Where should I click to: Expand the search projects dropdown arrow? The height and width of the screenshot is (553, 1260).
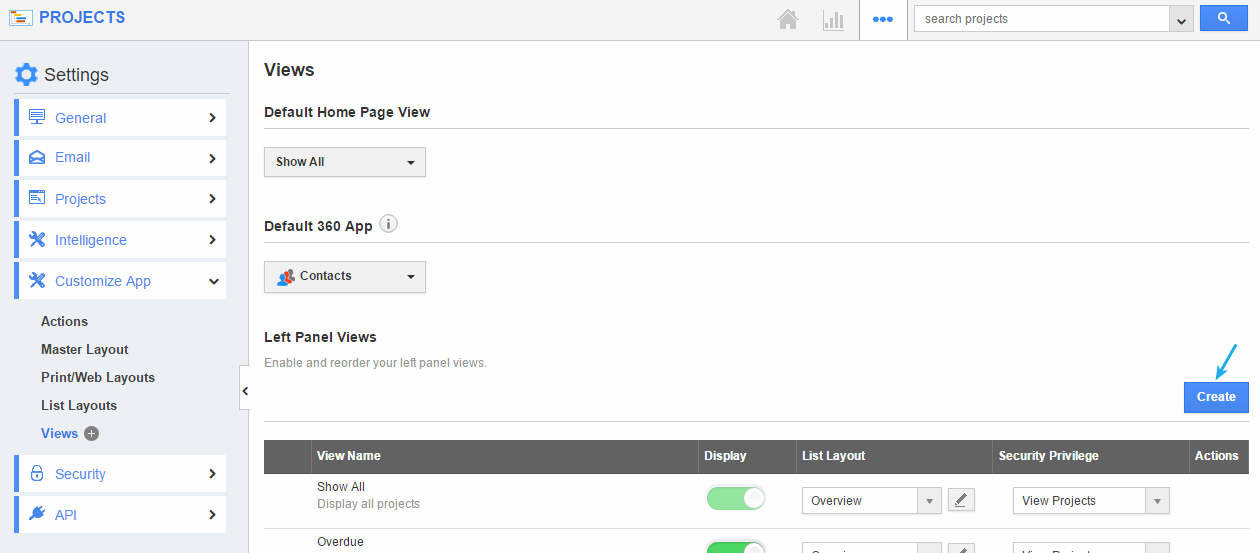pyautogui.click(x=1181, y=20)
